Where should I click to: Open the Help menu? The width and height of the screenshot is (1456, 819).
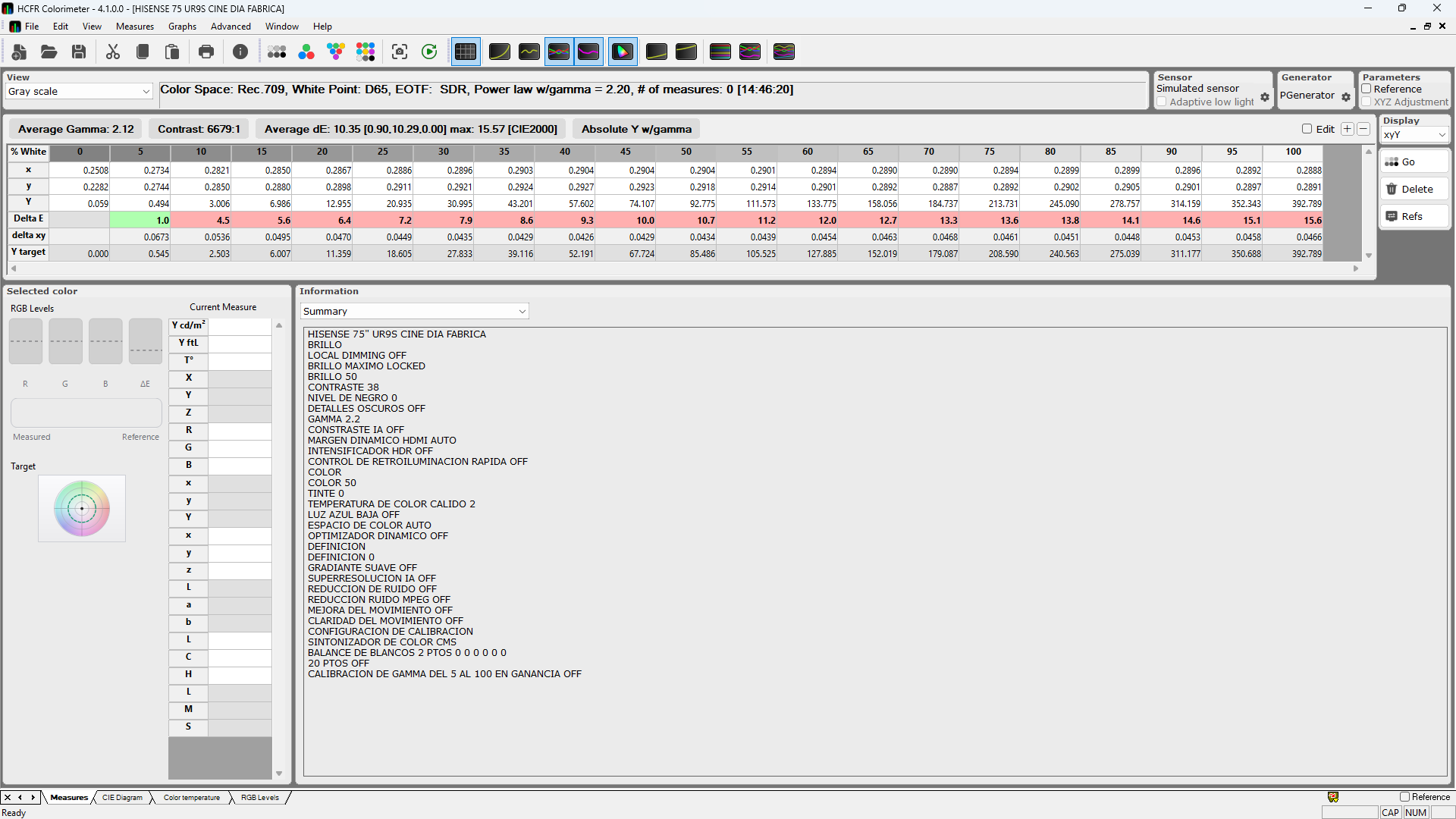(x=322, y=27)
